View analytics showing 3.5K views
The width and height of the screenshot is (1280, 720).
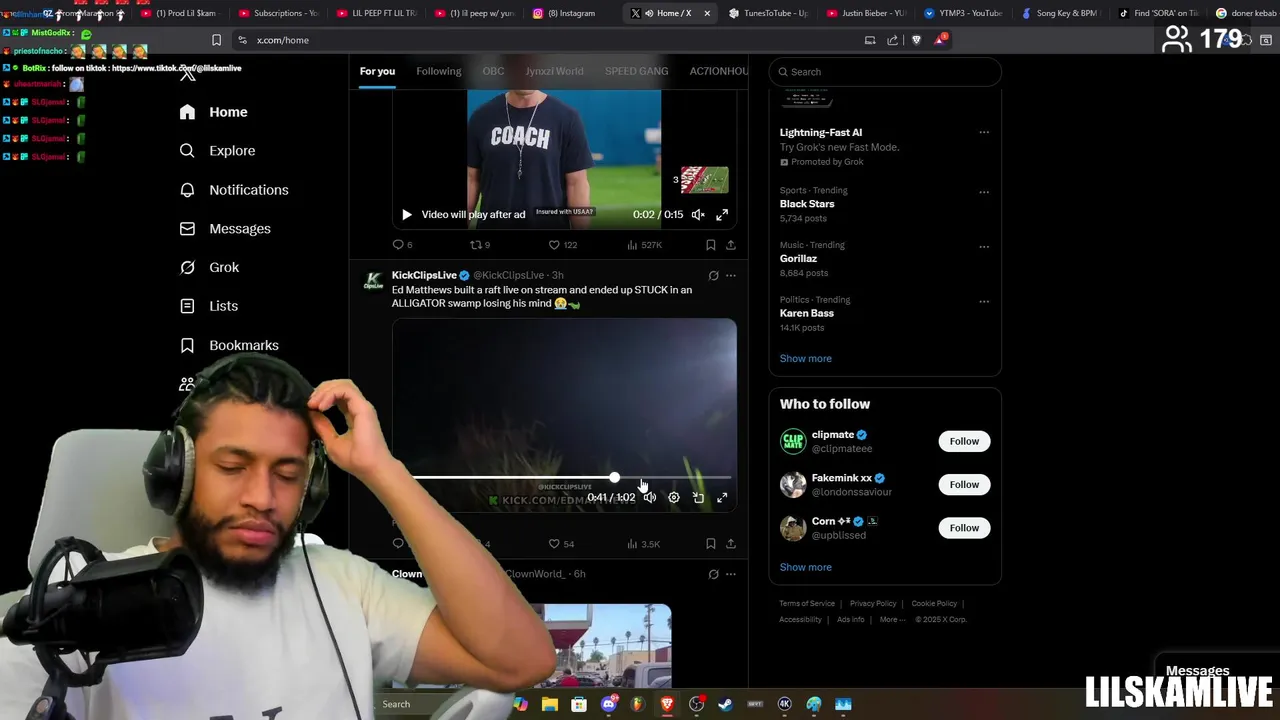tap(643, 544)
